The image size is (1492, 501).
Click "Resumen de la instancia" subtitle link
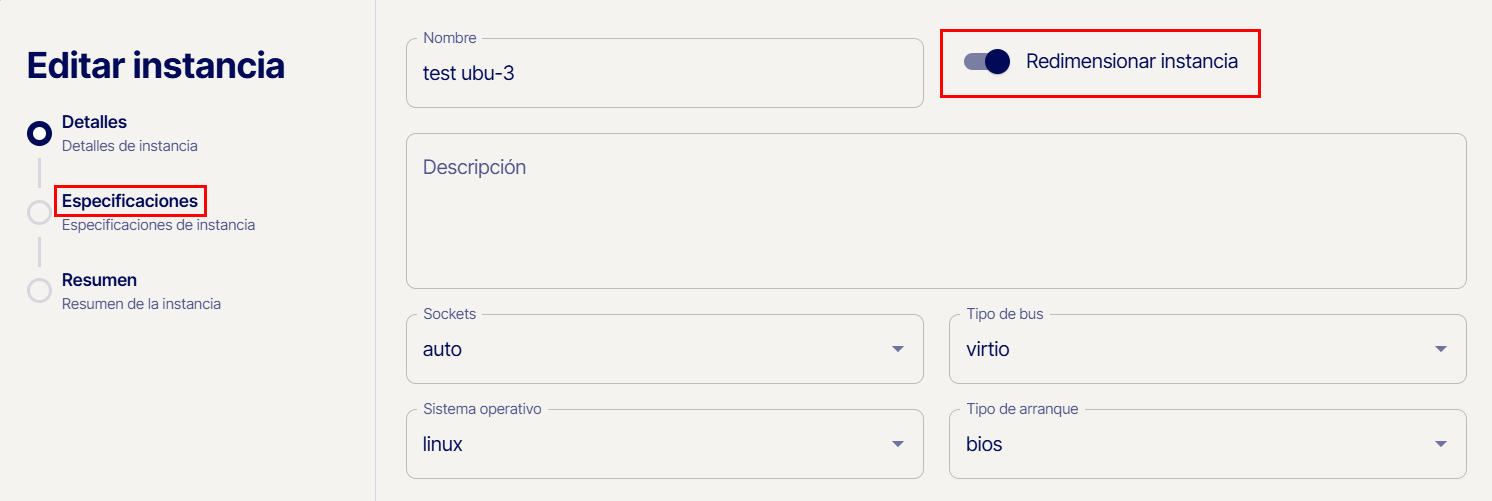click(141, 303)
